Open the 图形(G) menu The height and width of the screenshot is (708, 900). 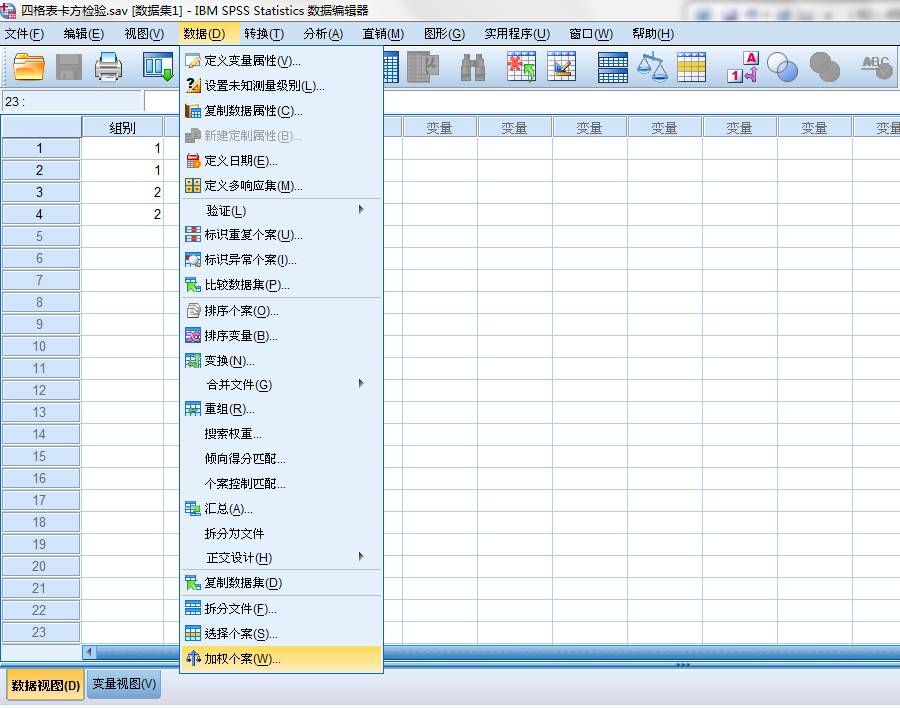(x=444, y=34)
